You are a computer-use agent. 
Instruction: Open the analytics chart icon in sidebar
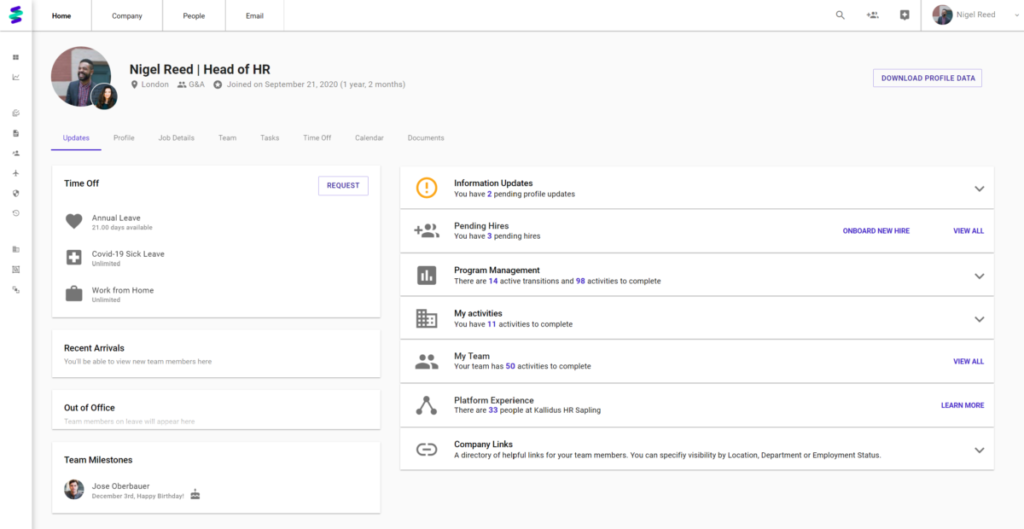(15, 77)
